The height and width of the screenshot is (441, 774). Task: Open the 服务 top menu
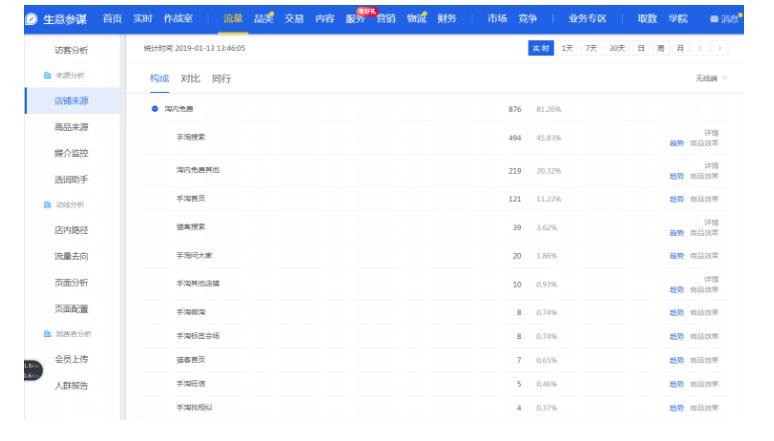[x=355, y=18]
